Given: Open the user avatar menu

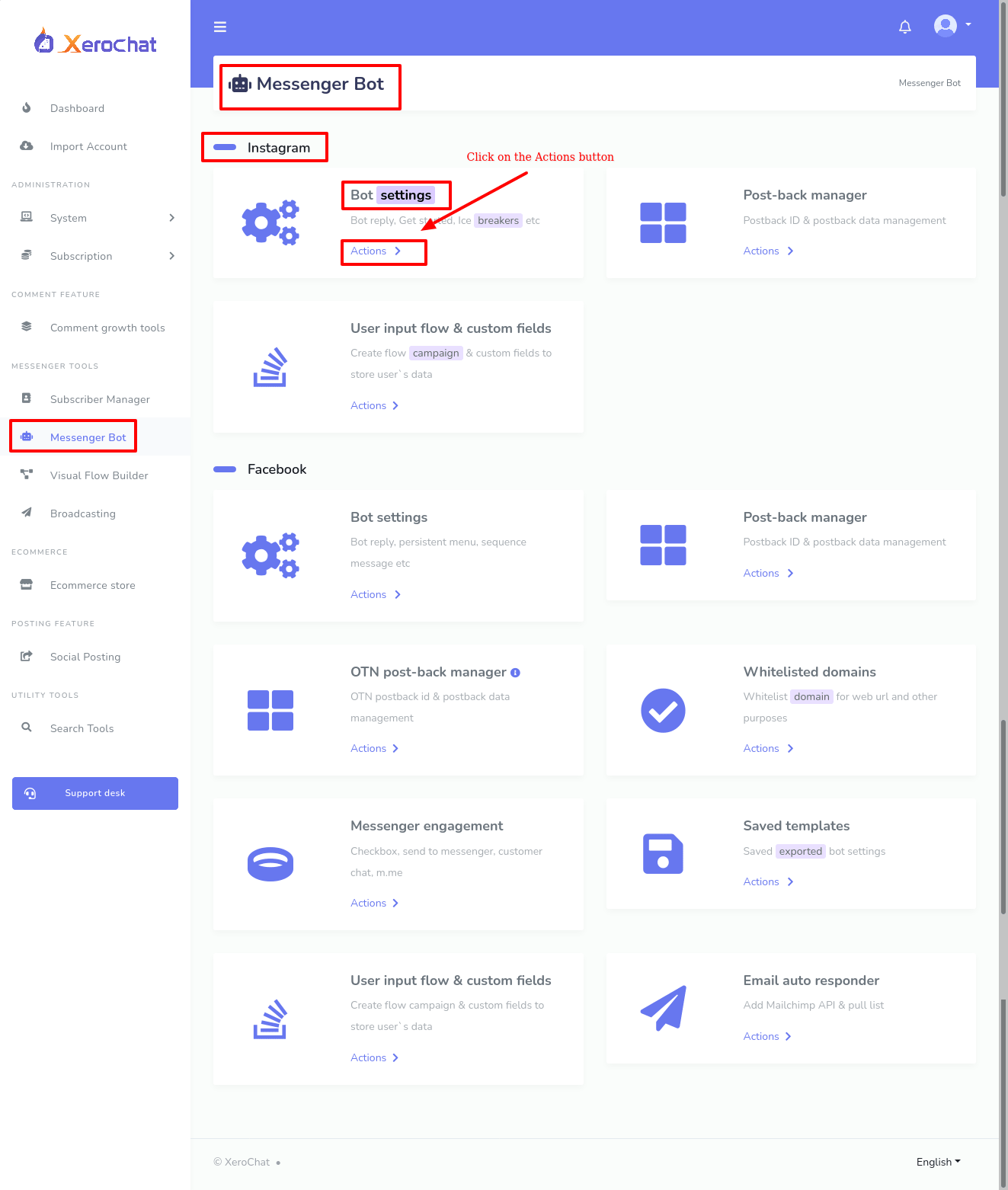Looking at the screenshot, I should pos(952,26).
